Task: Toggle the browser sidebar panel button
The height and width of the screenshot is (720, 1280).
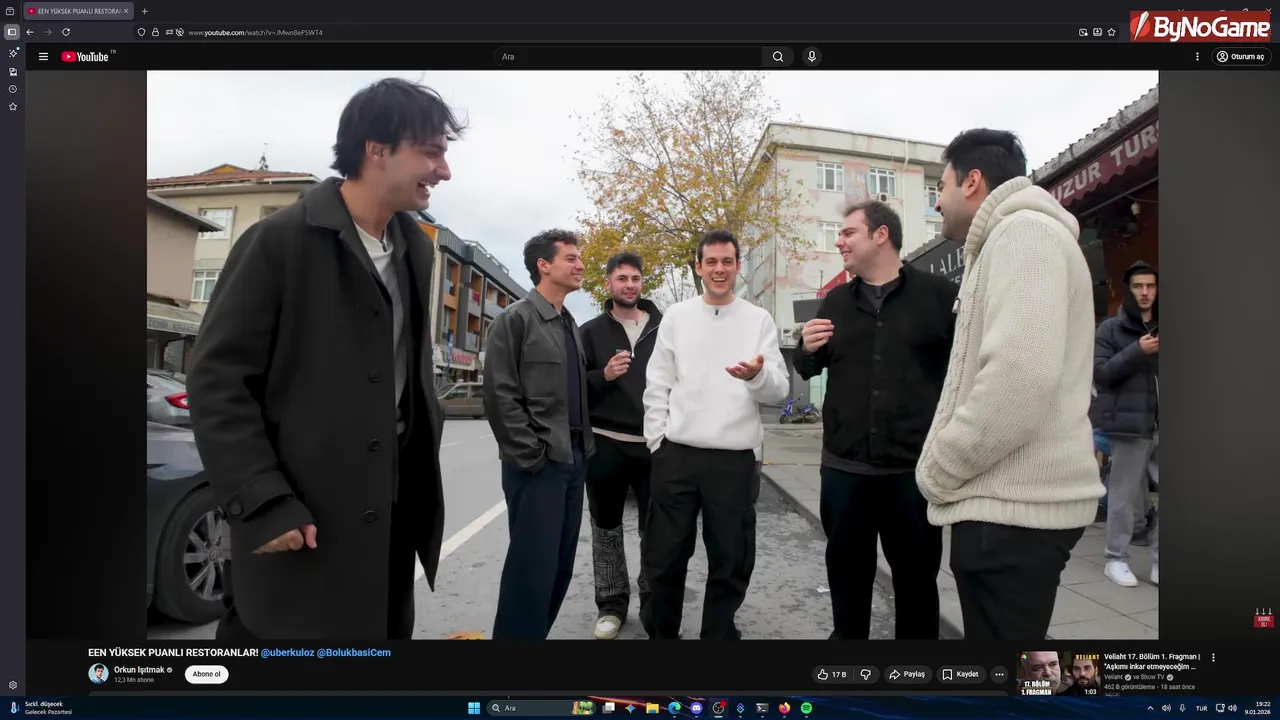Action: 12,32
